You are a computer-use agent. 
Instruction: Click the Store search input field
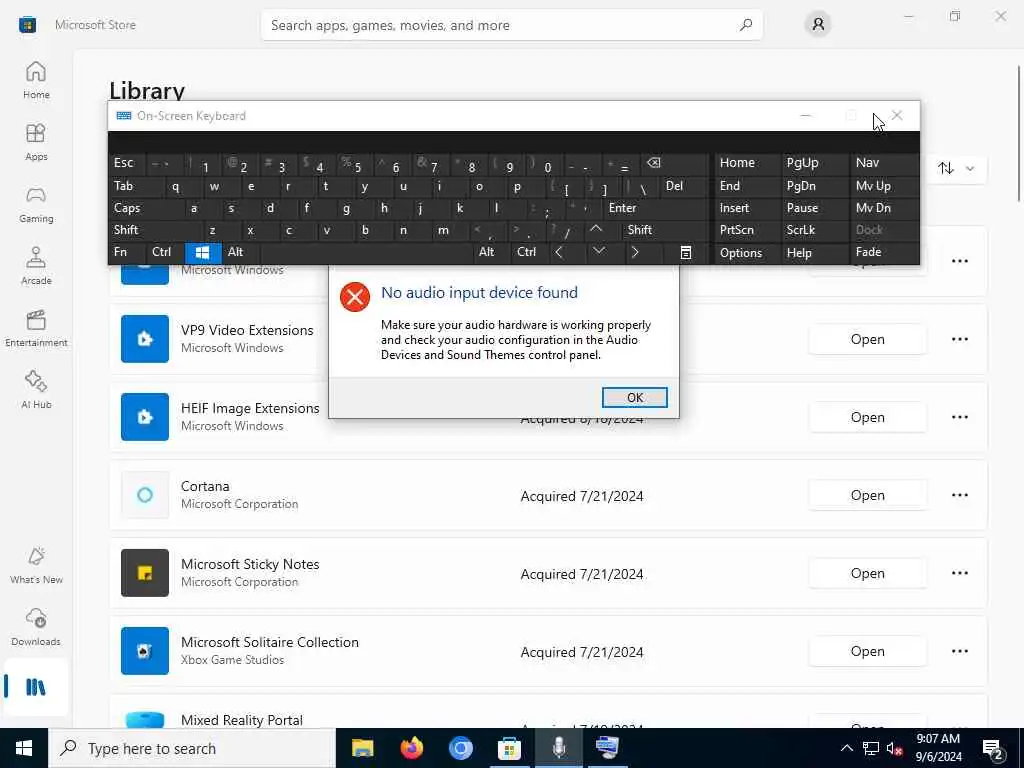(x=512, y=25)
